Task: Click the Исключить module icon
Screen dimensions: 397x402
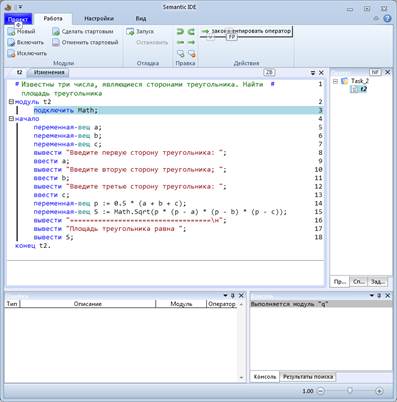Action: (x=11, y=53)
